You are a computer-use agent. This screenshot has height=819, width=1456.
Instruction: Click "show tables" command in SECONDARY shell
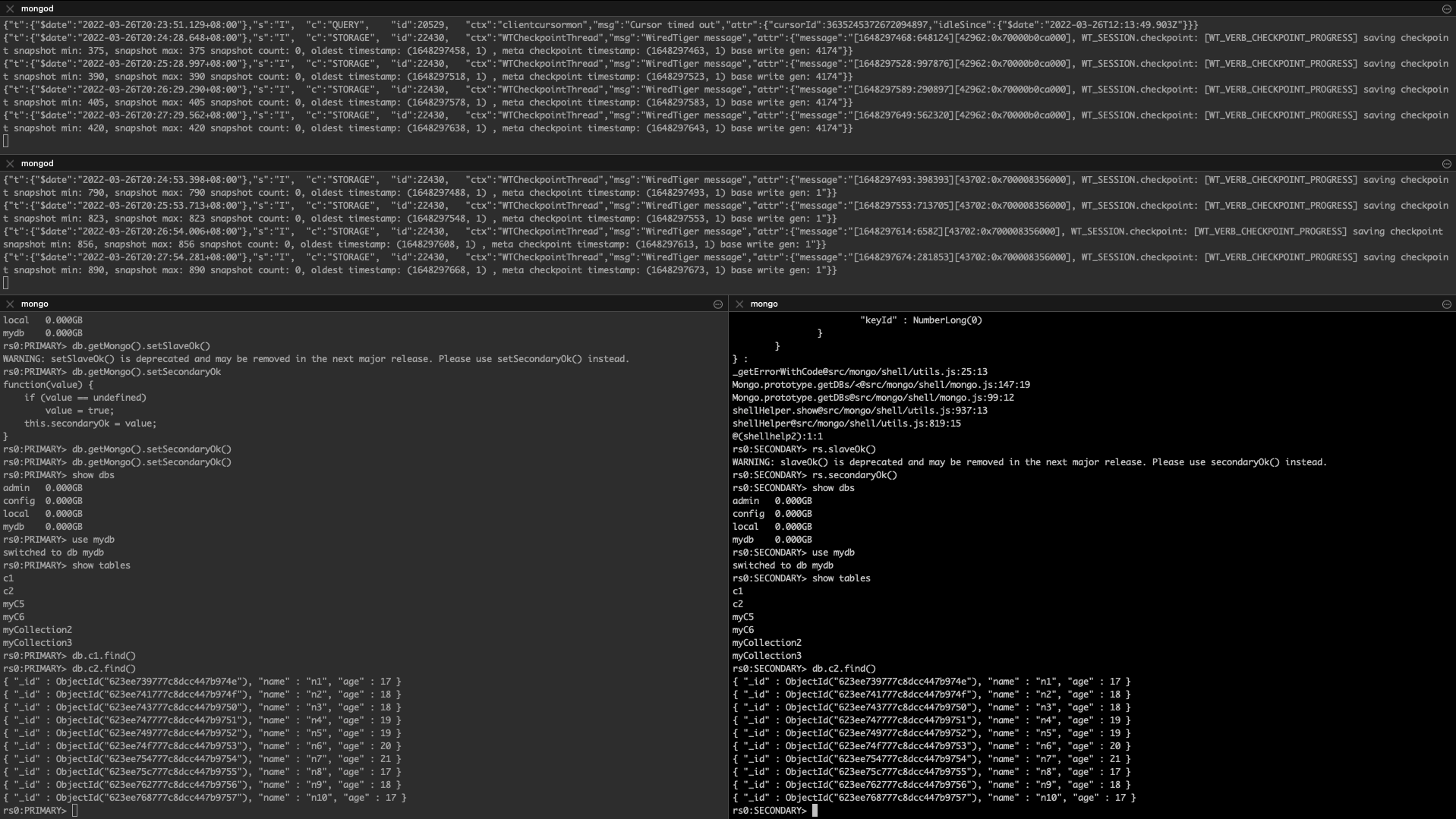click(x=802, y=578)
